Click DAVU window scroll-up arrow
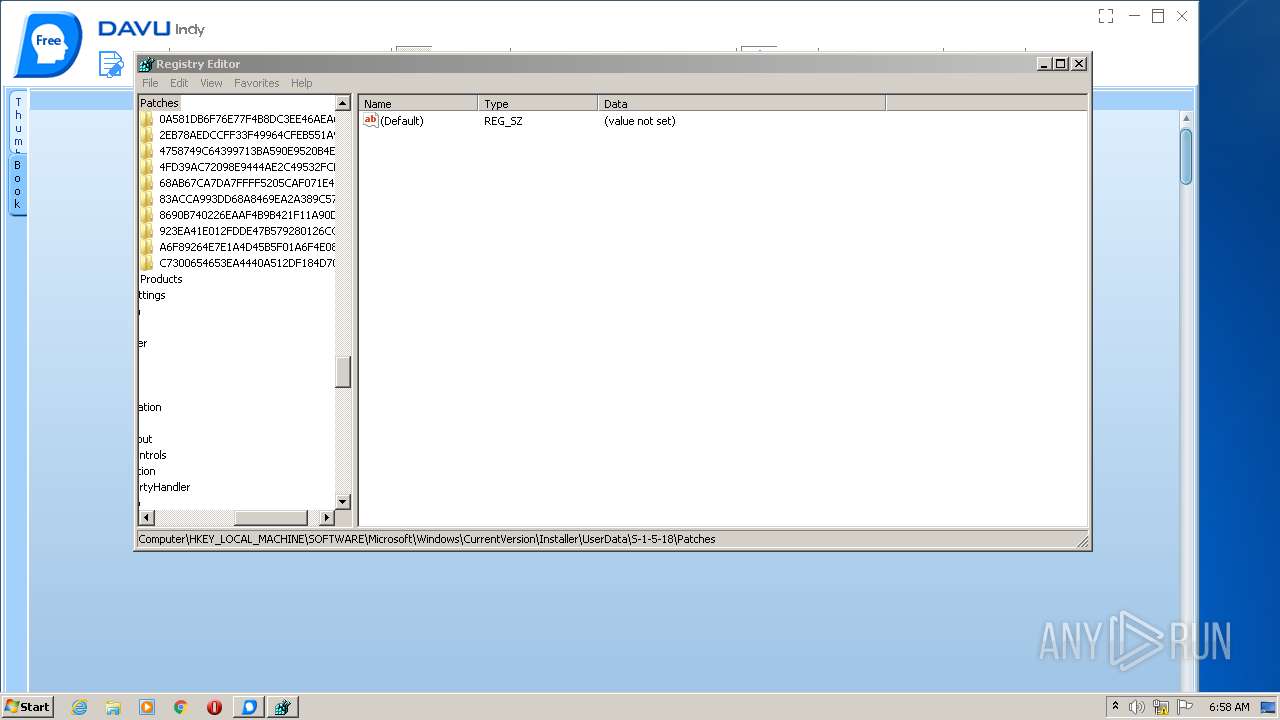Viewport: 1280px width, 720px height. pos(1186,118)
